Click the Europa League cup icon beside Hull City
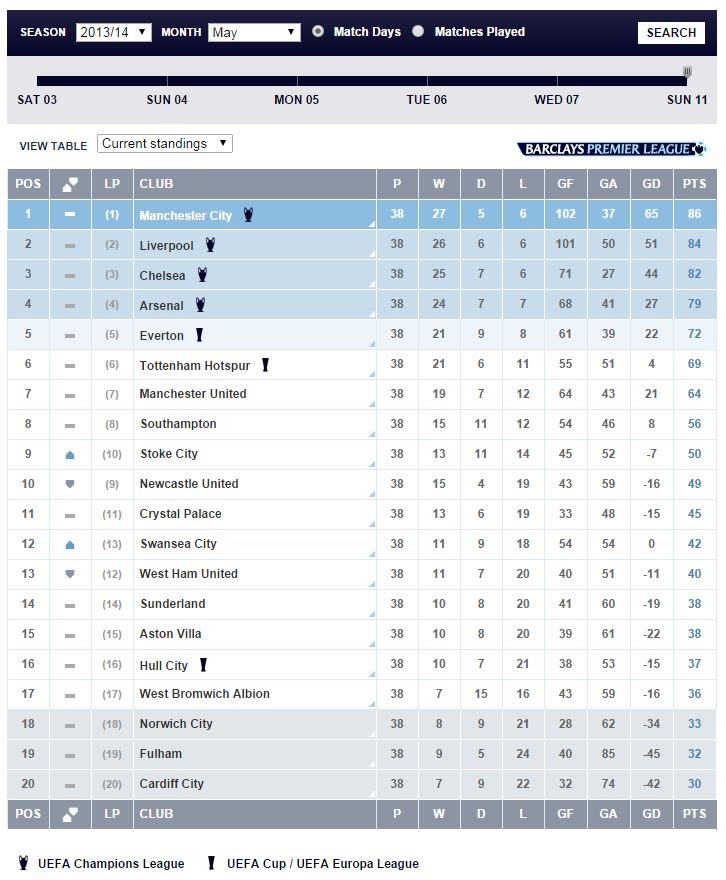 [204, 665]
